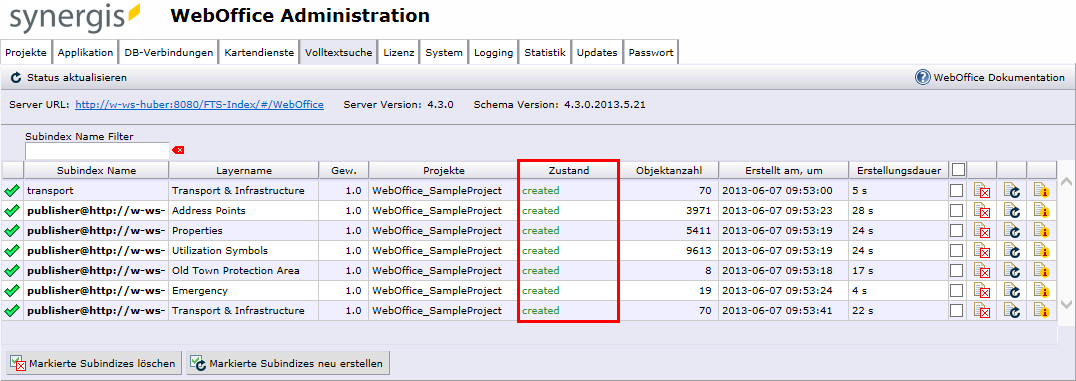Open the Kartendienste tab
The width and height of the screenshot is (1076, 381).
coord(259,53)
